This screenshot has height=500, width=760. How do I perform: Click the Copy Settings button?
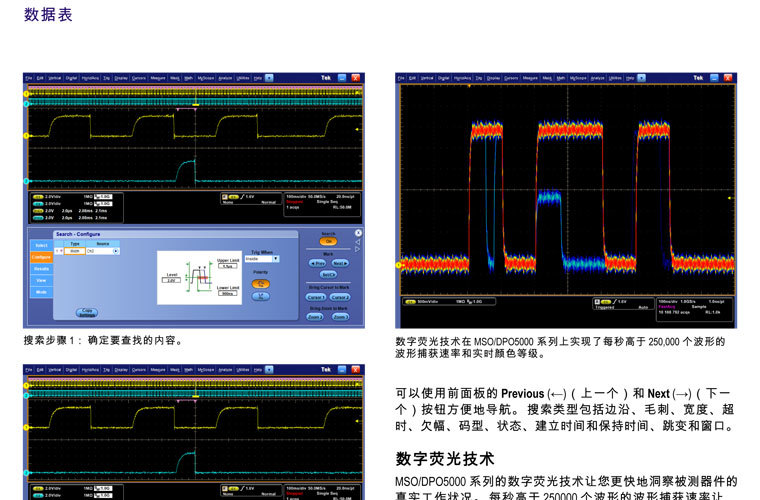[87, 313]
